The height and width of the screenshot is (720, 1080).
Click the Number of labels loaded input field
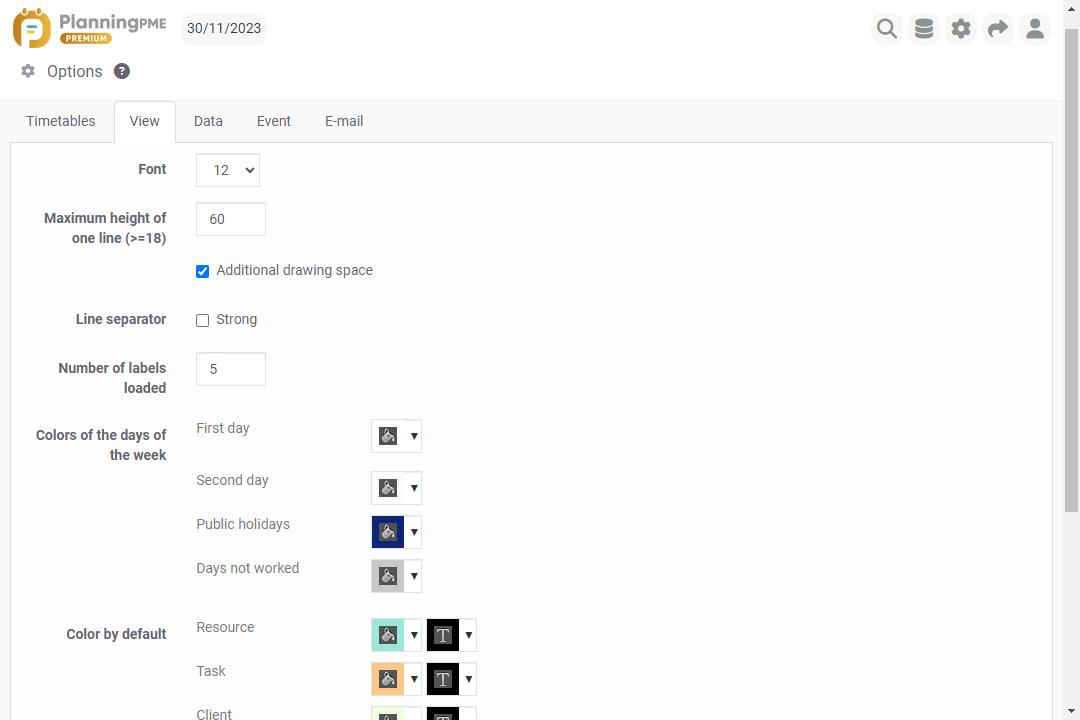click(230, 369)
